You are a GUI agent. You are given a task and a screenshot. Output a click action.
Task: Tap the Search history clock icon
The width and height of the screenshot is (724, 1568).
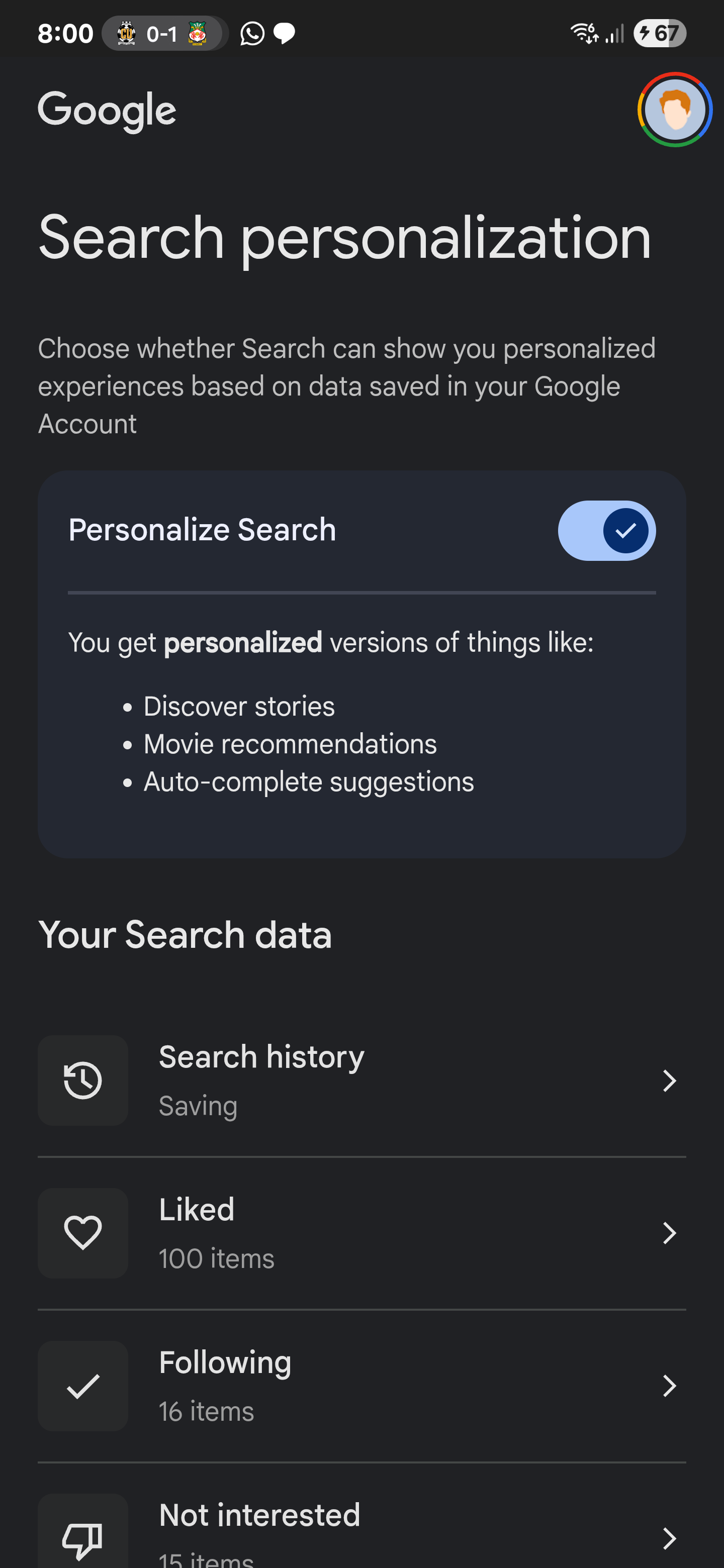tap(83, 1081)
